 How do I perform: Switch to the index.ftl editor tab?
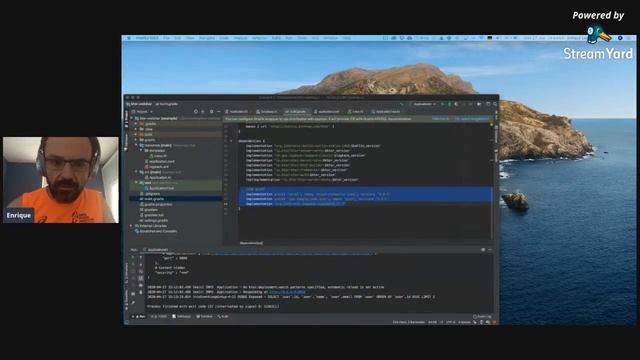tap(356, 111)
